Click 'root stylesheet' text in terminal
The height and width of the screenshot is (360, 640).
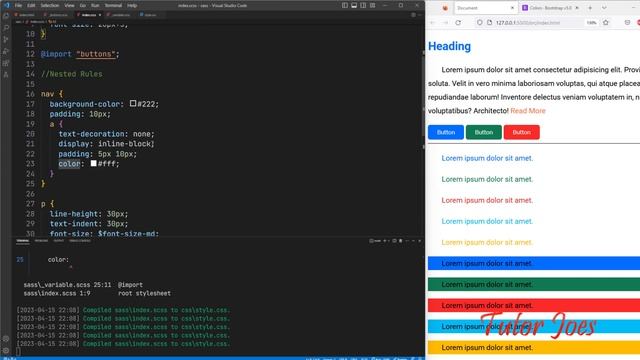[144, 293]
